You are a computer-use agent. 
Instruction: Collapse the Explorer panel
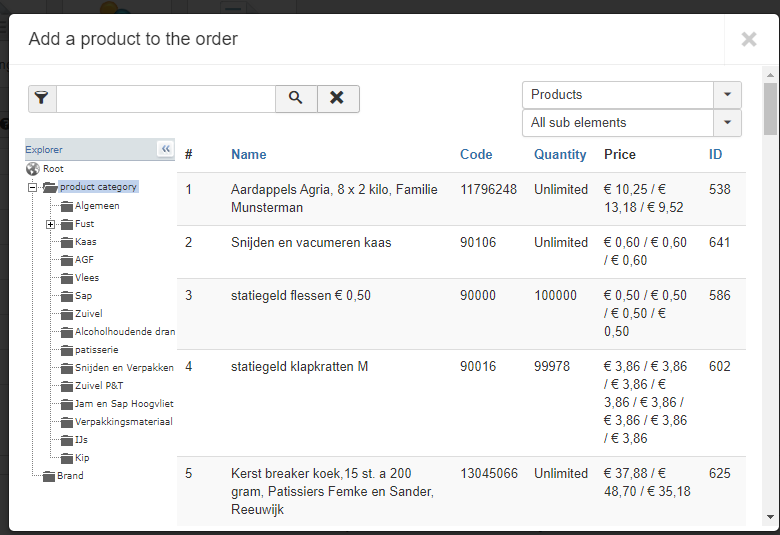(165, 149)
